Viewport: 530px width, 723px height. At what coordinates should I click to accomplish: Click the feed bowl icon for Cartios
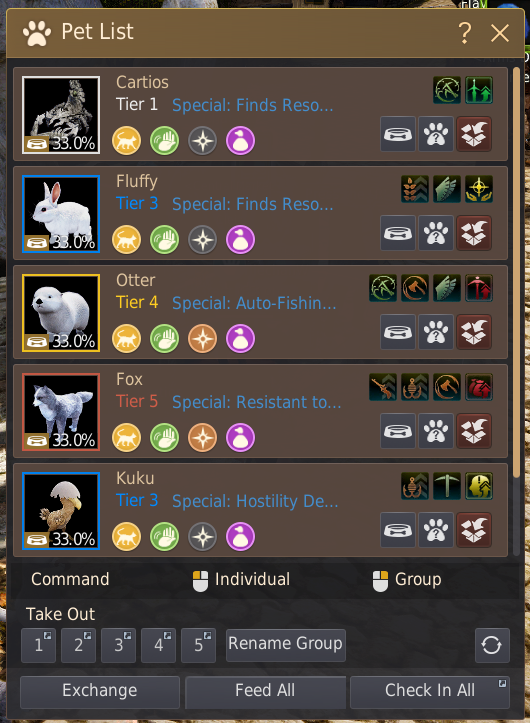click(x=398, y=134)
